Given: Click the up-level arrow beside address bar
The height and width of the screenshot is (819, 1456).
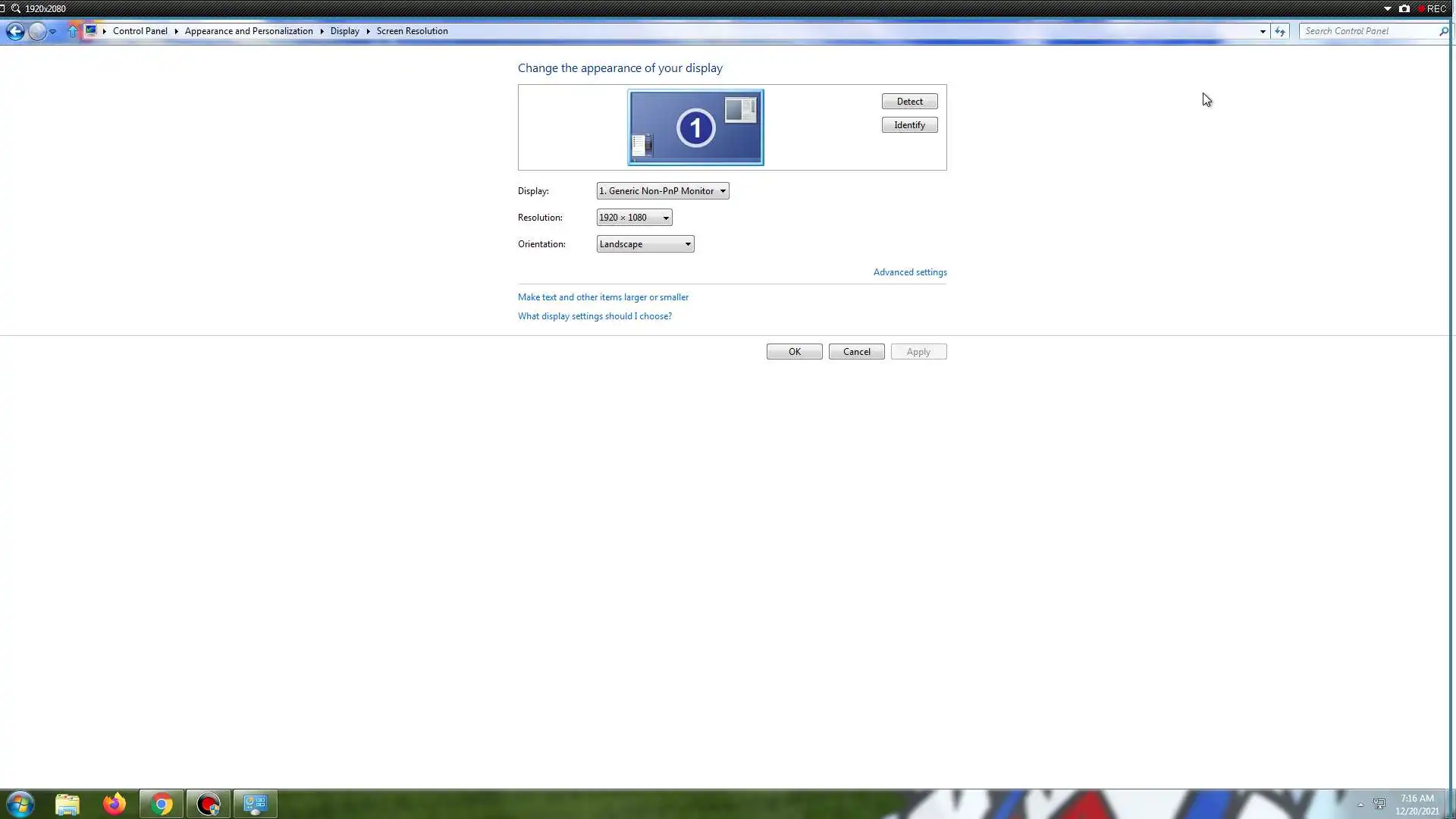Looking at the screenshot, I should point(73,31).
